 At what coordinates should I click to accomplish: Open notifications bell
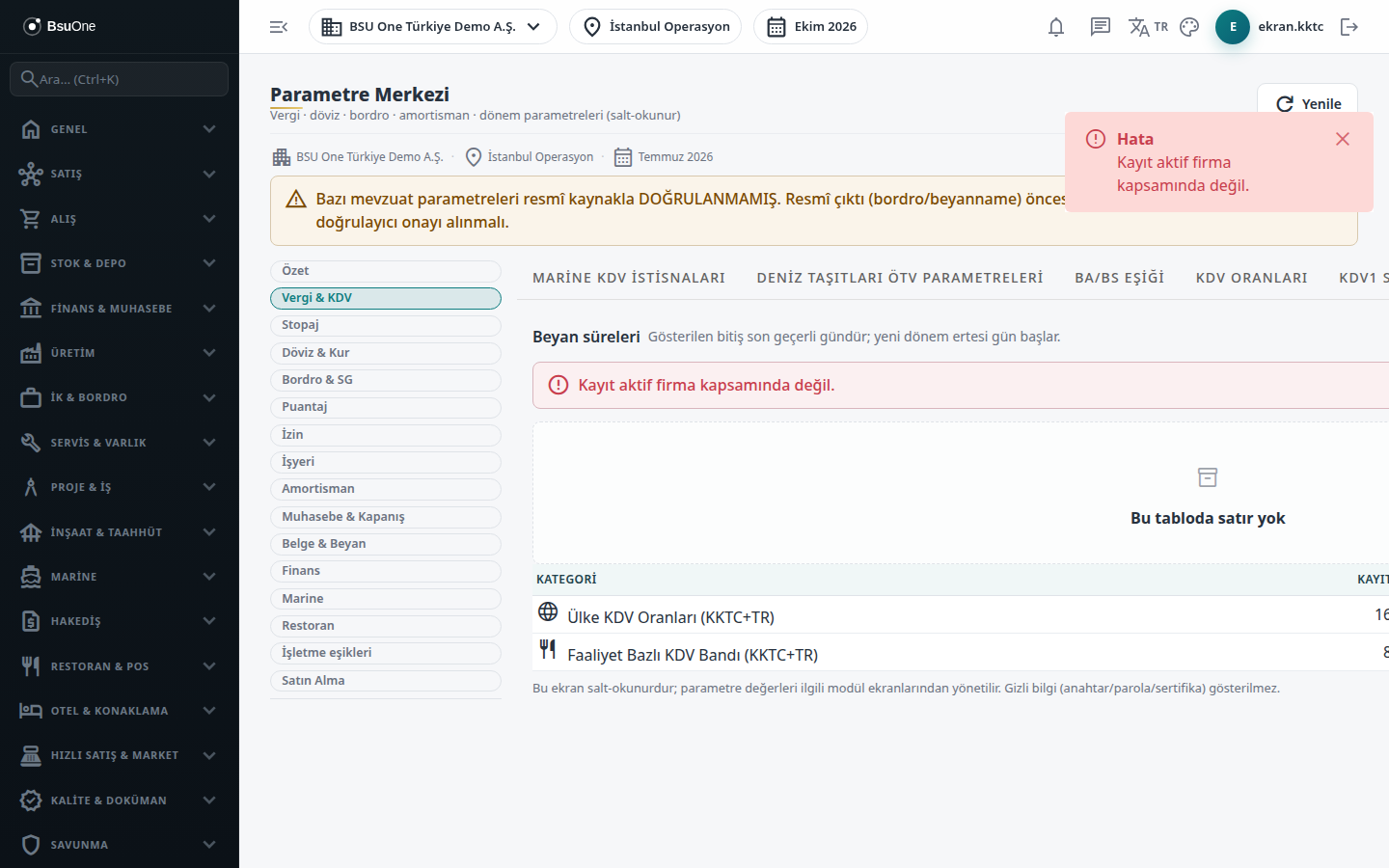(x=1056, y=27)
